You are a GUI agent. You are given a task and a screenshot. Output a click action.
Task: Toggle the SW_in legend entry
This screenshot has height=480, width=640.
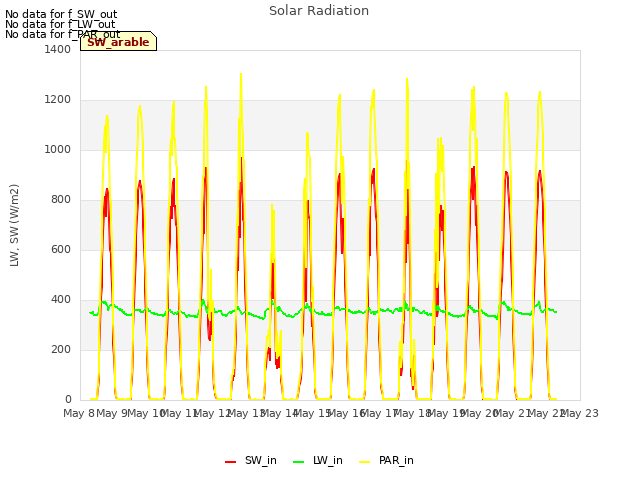click(x=251, y=460)
